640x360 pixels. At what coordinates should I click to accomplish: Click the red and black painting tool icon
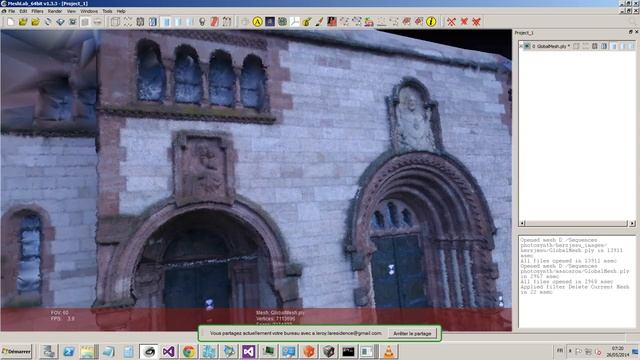[332, 21]
